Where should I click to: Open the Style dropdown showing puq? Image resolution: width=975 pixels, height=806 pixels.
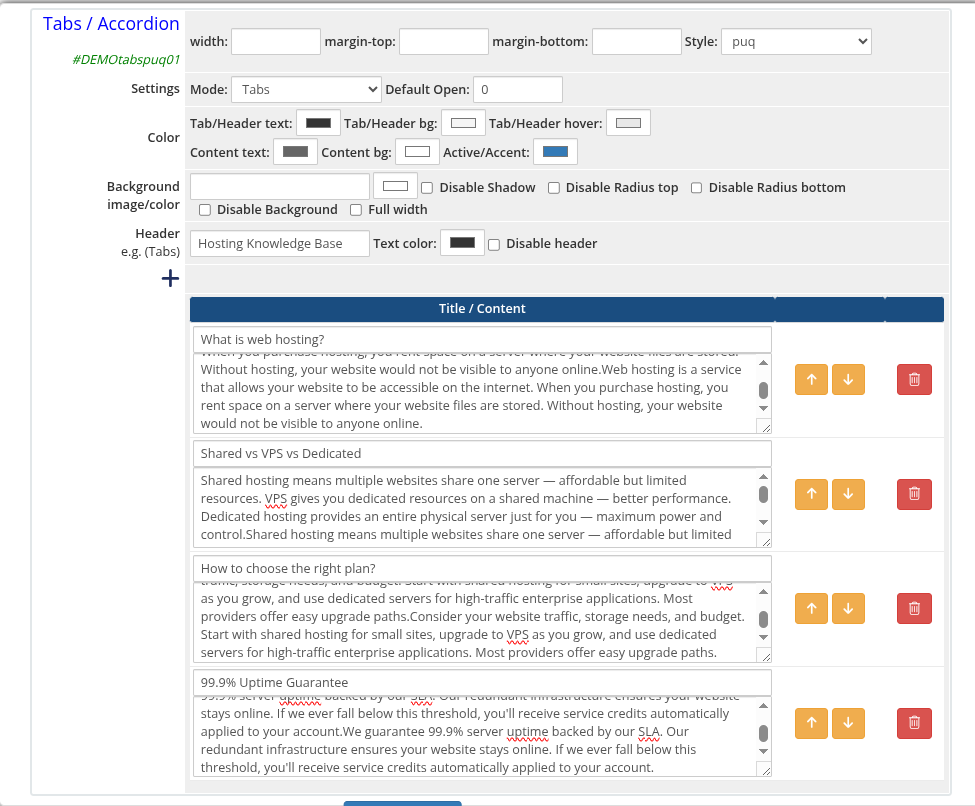coord(796,41)
